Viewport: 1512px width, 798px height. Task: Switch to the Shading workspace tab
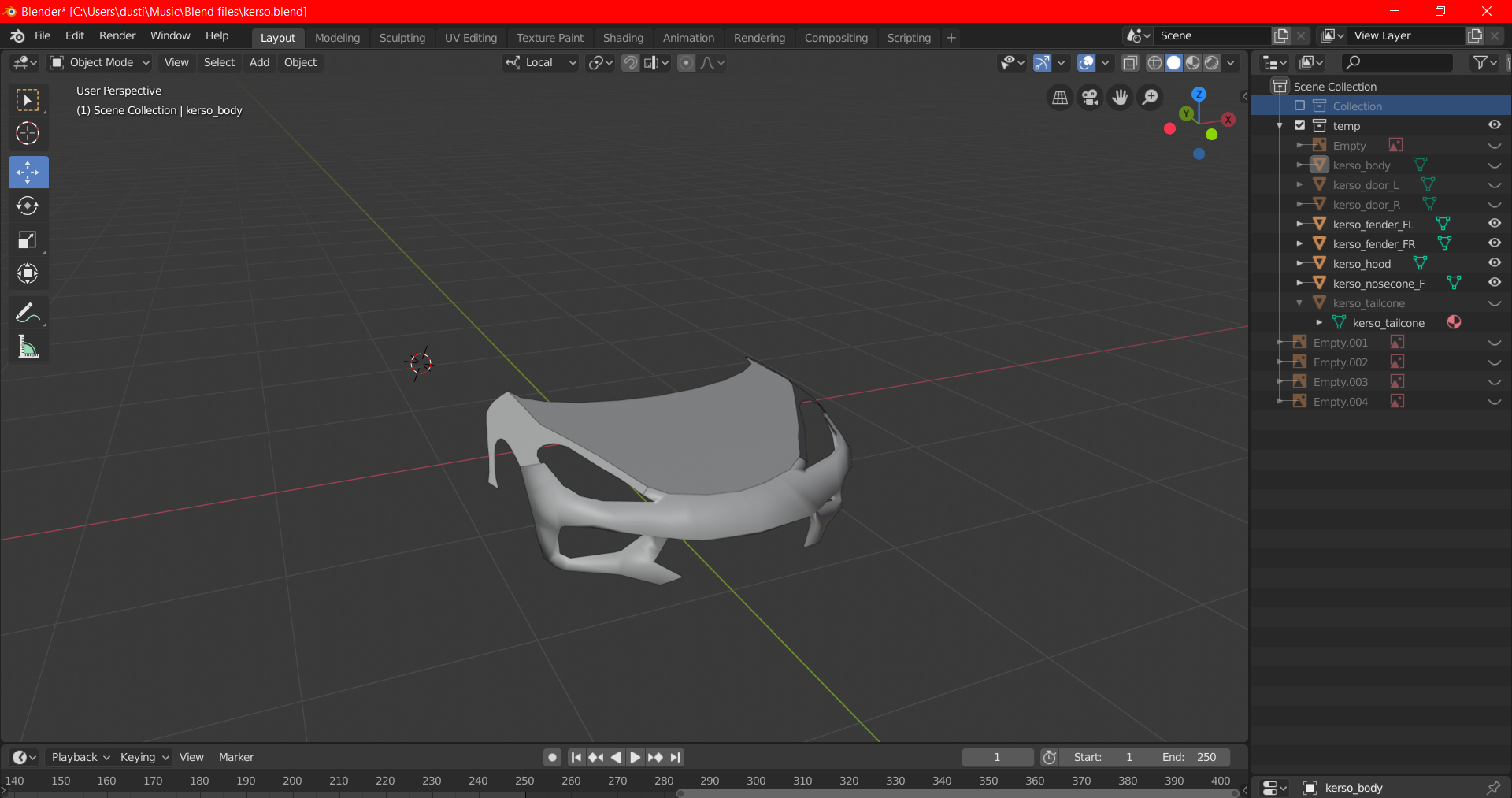click(x=623, y=38)
